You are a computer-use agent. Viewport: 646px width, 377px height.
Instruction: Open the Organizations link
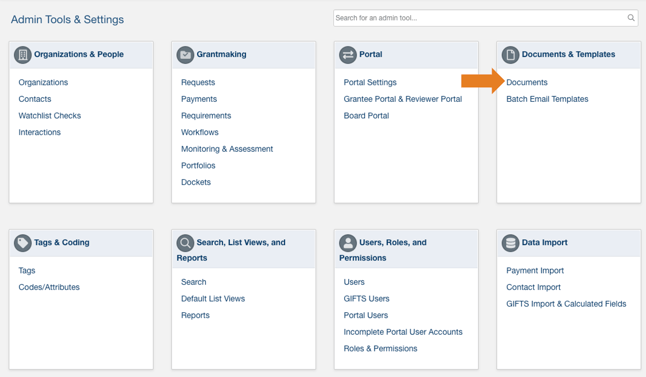click(43, 82)
